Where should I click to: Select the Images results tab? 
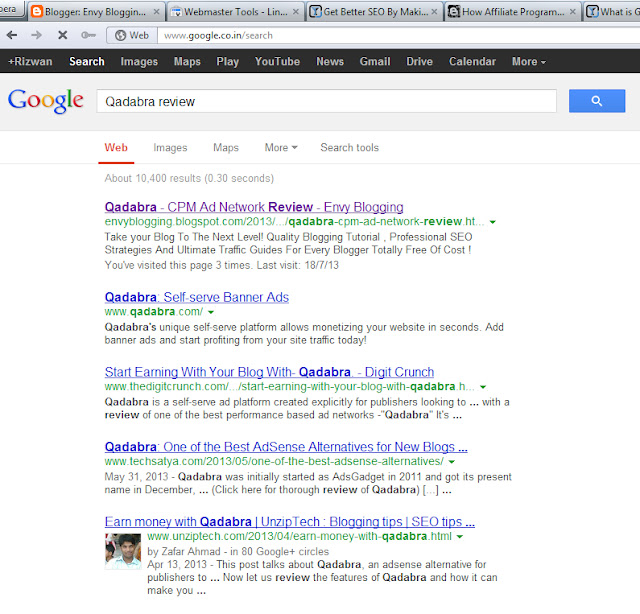[x=171, y=148]
